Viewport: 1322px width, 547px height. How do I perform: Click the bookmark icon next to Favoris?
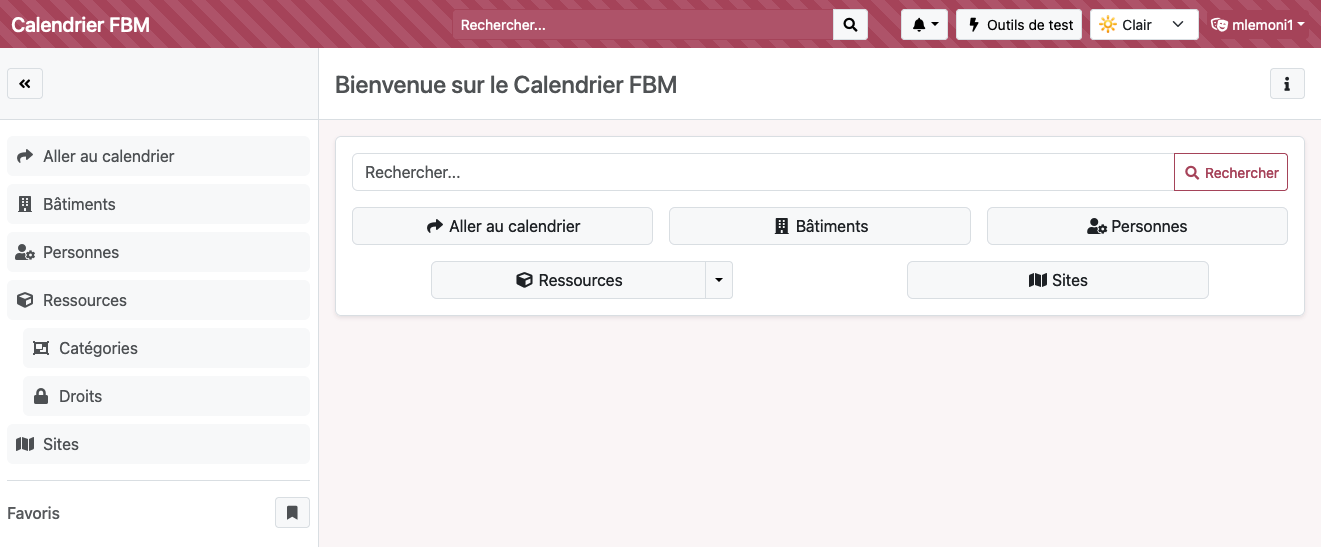tap(292, 513)
